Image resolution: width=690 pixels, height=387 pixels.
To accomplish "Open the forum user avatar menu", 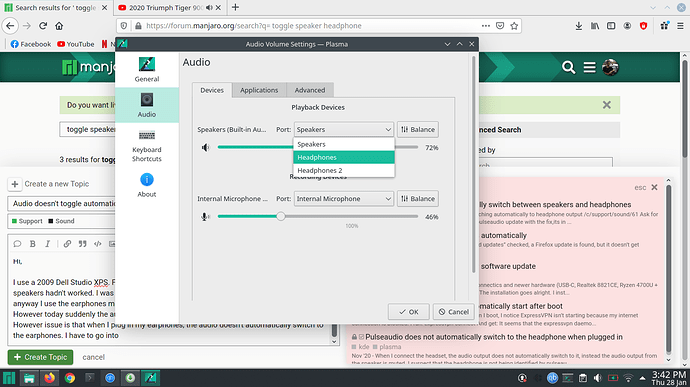I will tap(610, 67).
